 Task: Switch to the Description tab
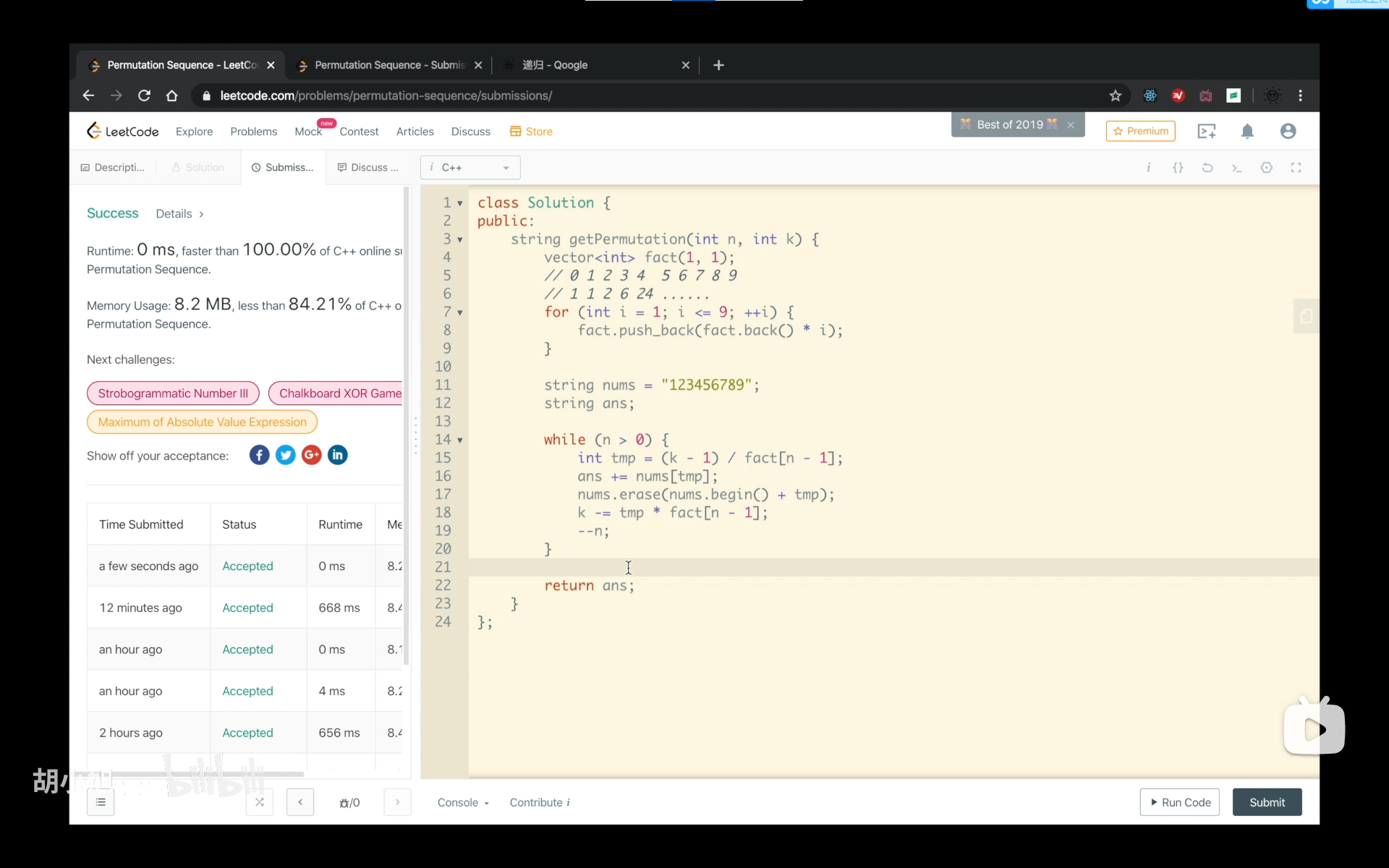click(x=113, y=168)
